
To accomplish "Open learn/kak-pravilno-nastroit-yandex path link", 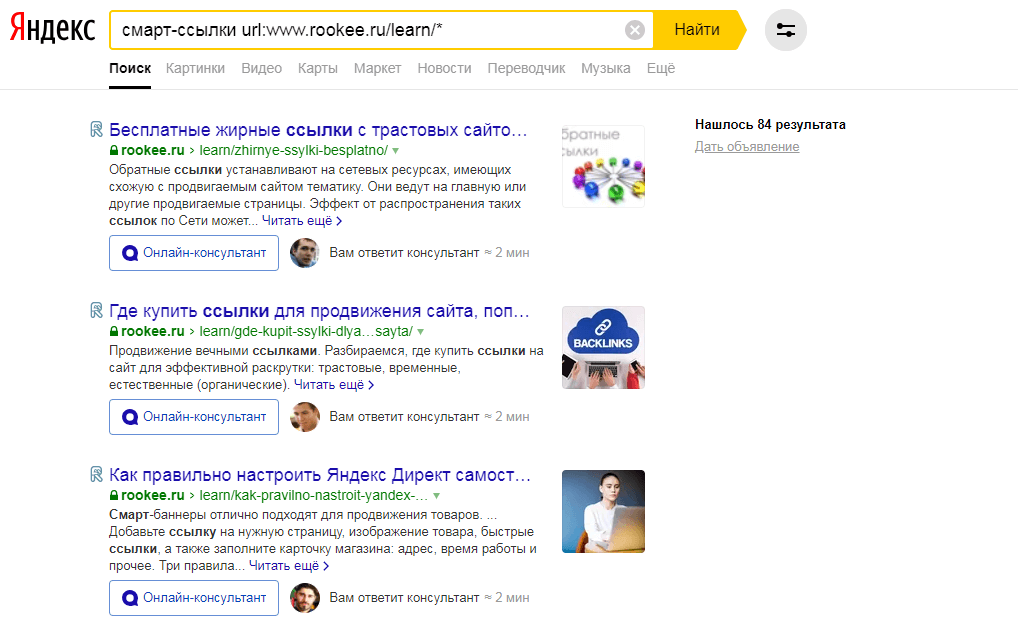I will coord(314,495).
